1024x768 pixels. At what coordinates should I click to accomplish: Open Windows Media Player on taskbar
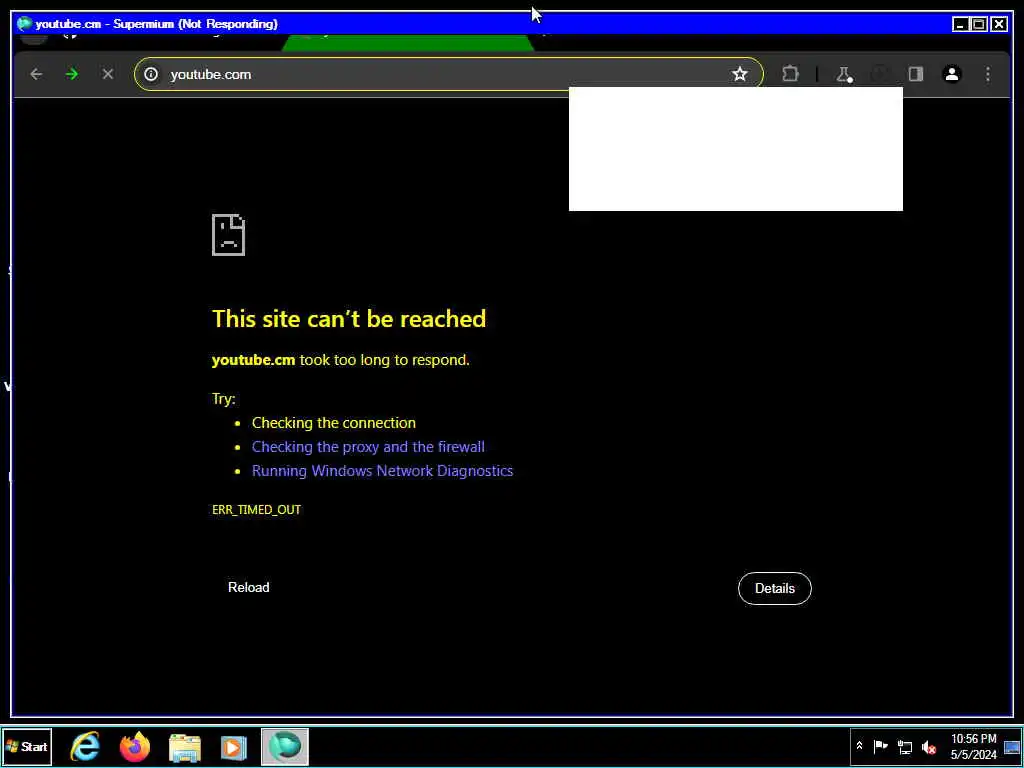pos(234,747)
